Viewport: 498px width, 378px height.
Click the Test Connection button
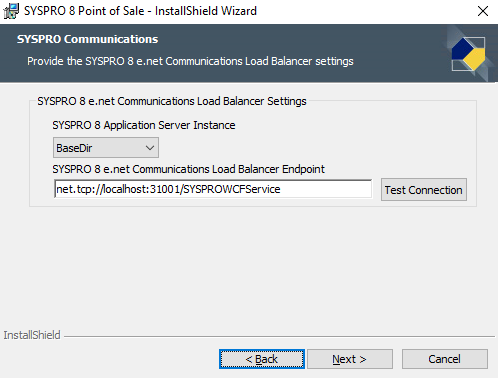coord(424,190)
